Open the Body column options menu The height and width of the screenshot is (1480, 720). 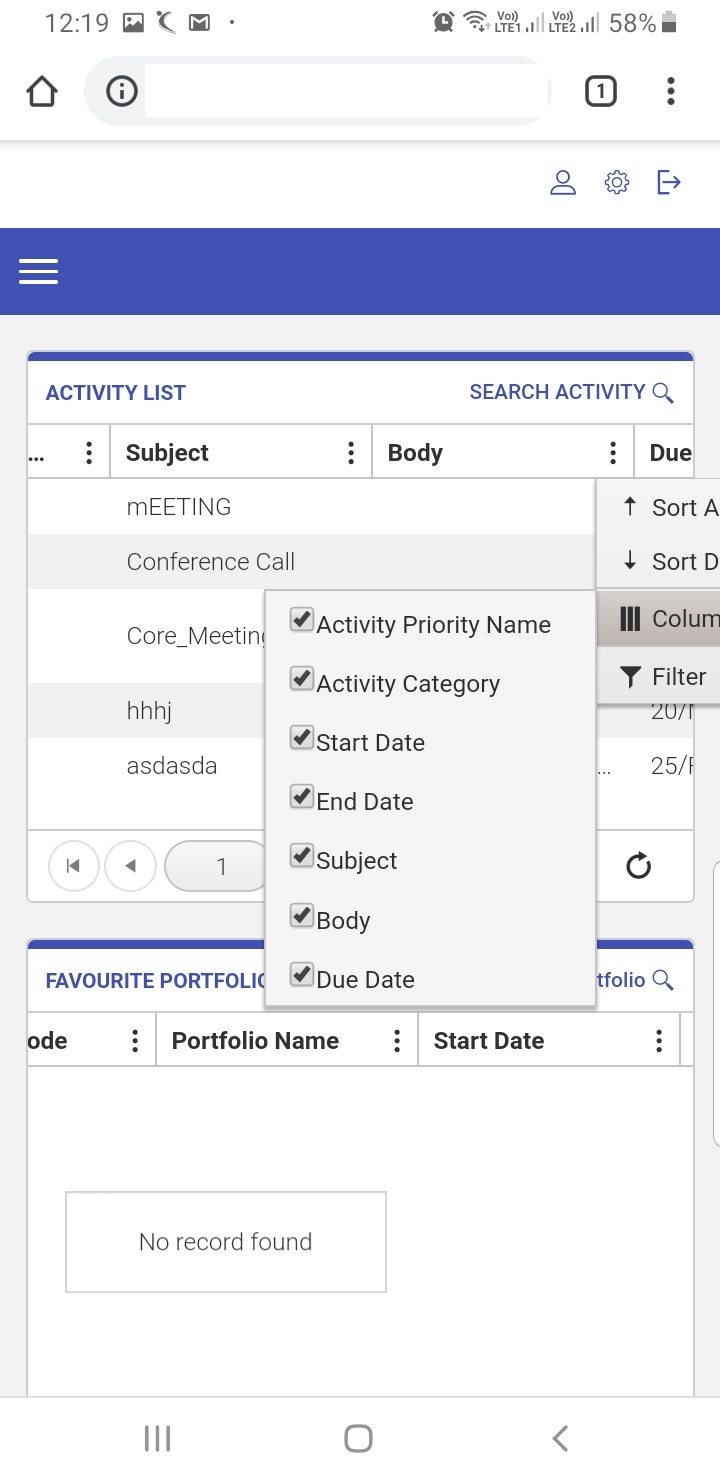pos(613,453)
